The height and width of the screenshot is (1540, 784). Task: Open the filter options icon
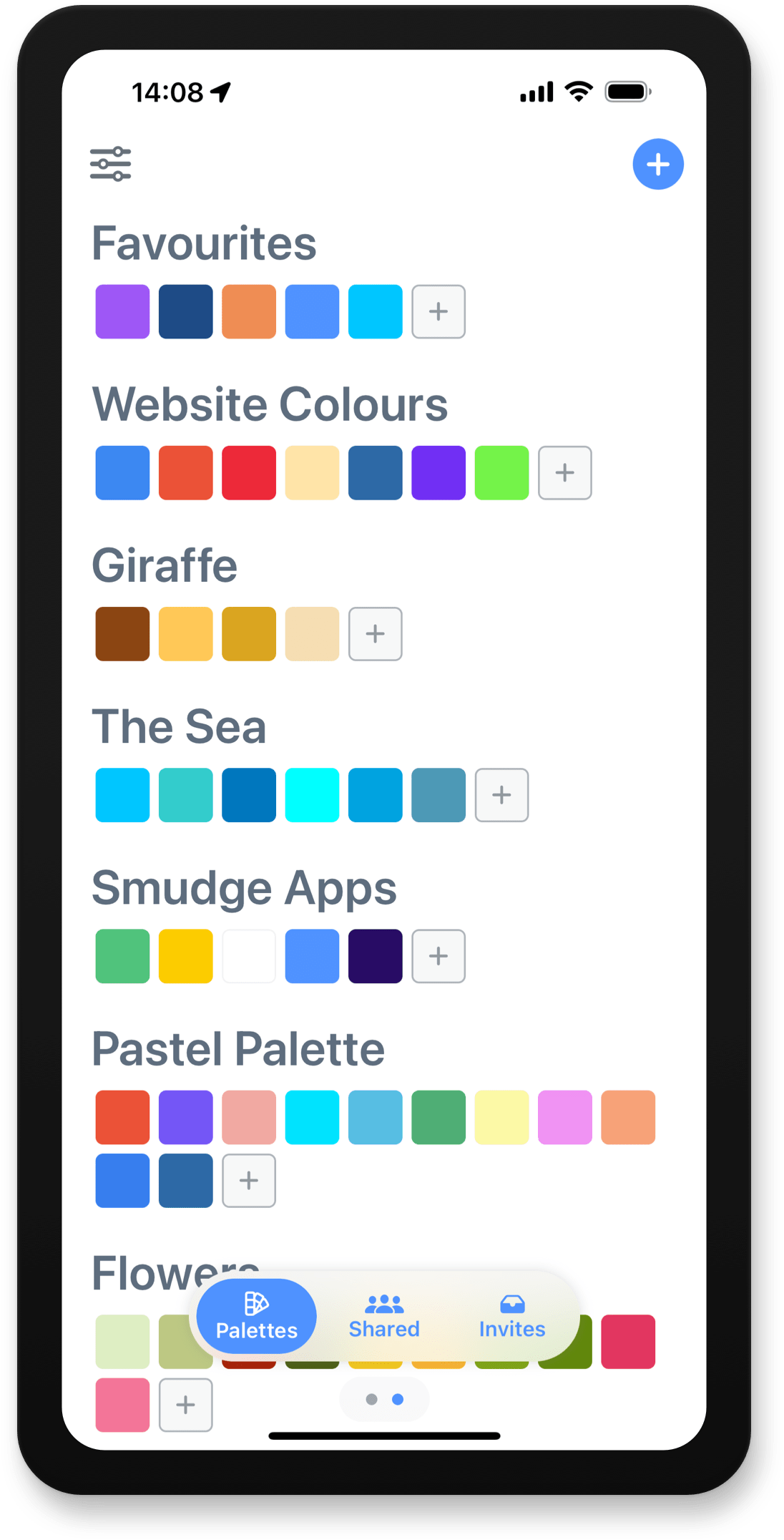(112, 163)
